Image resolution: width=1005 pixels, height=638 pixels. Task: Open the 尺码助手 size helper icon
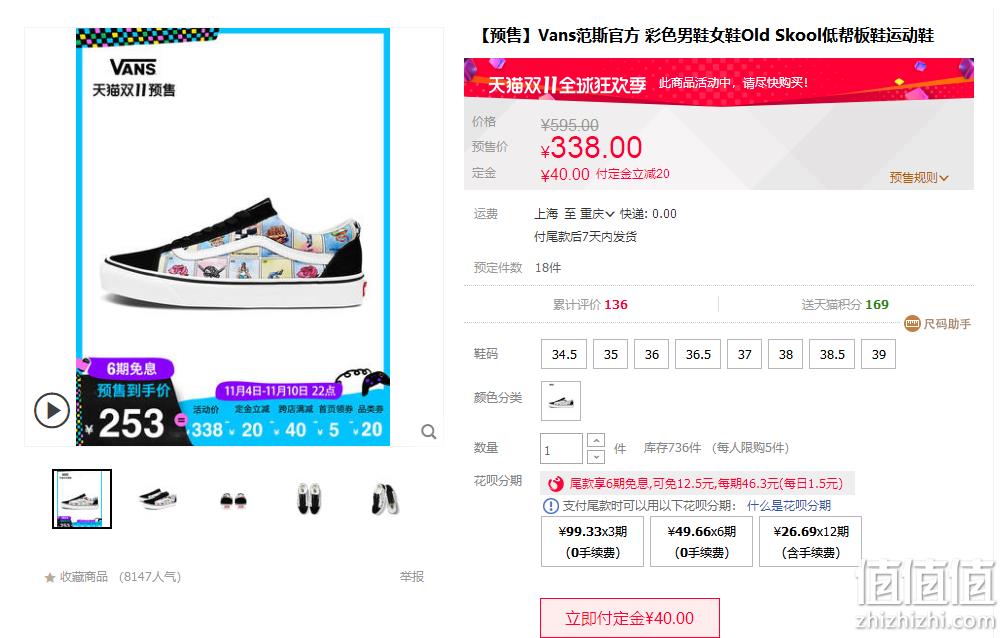912,324
